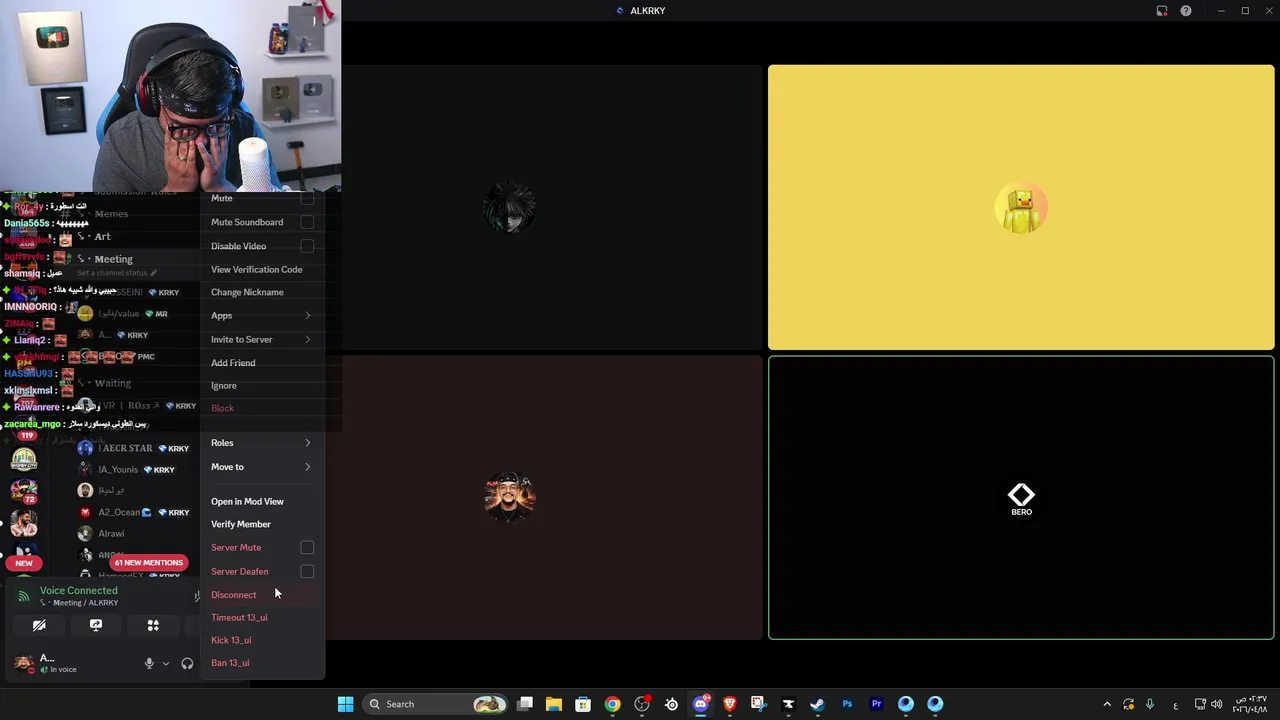1280x720 pixels.
Task: Open Task View from the taskbar
Action: click(525, 704)
